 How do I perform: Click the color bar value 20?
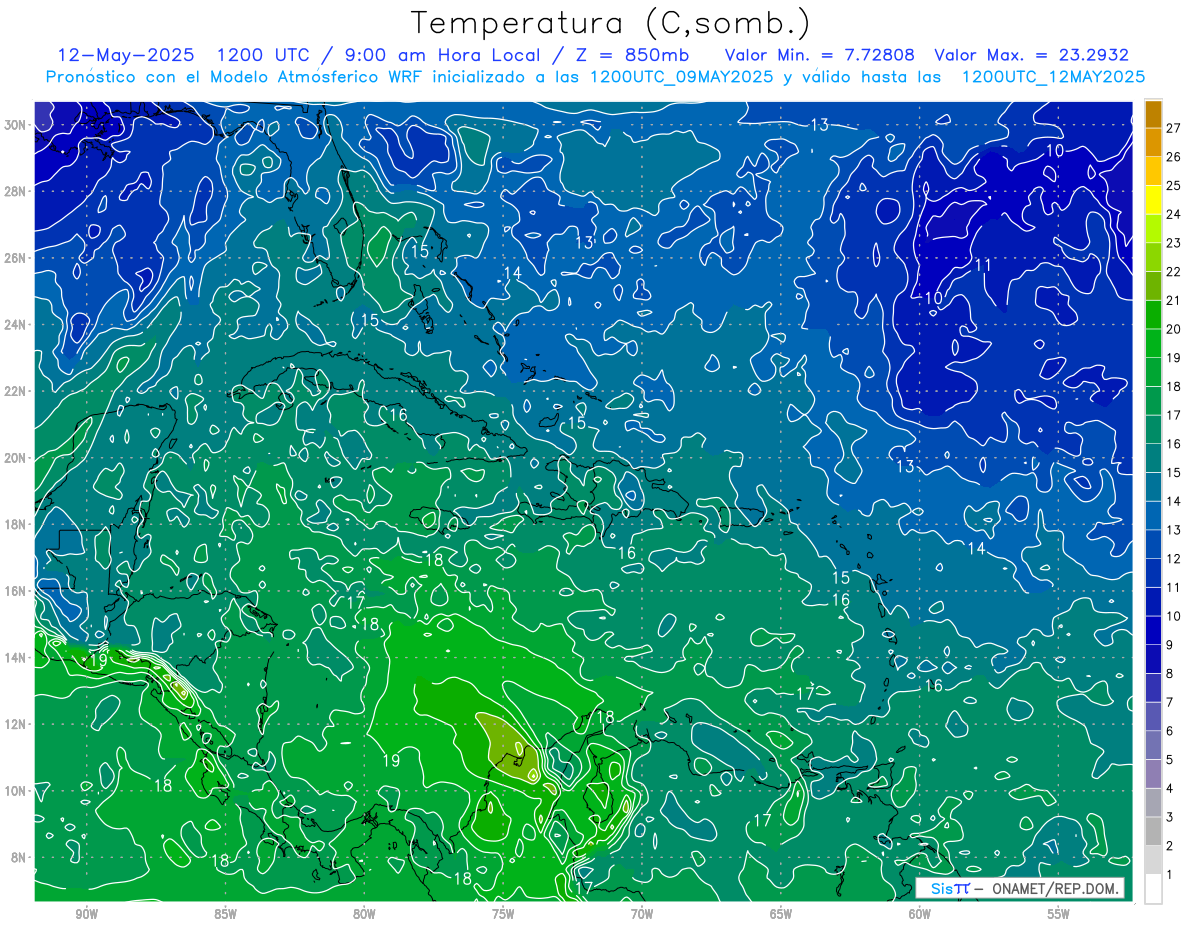(x=1174, y=329)
